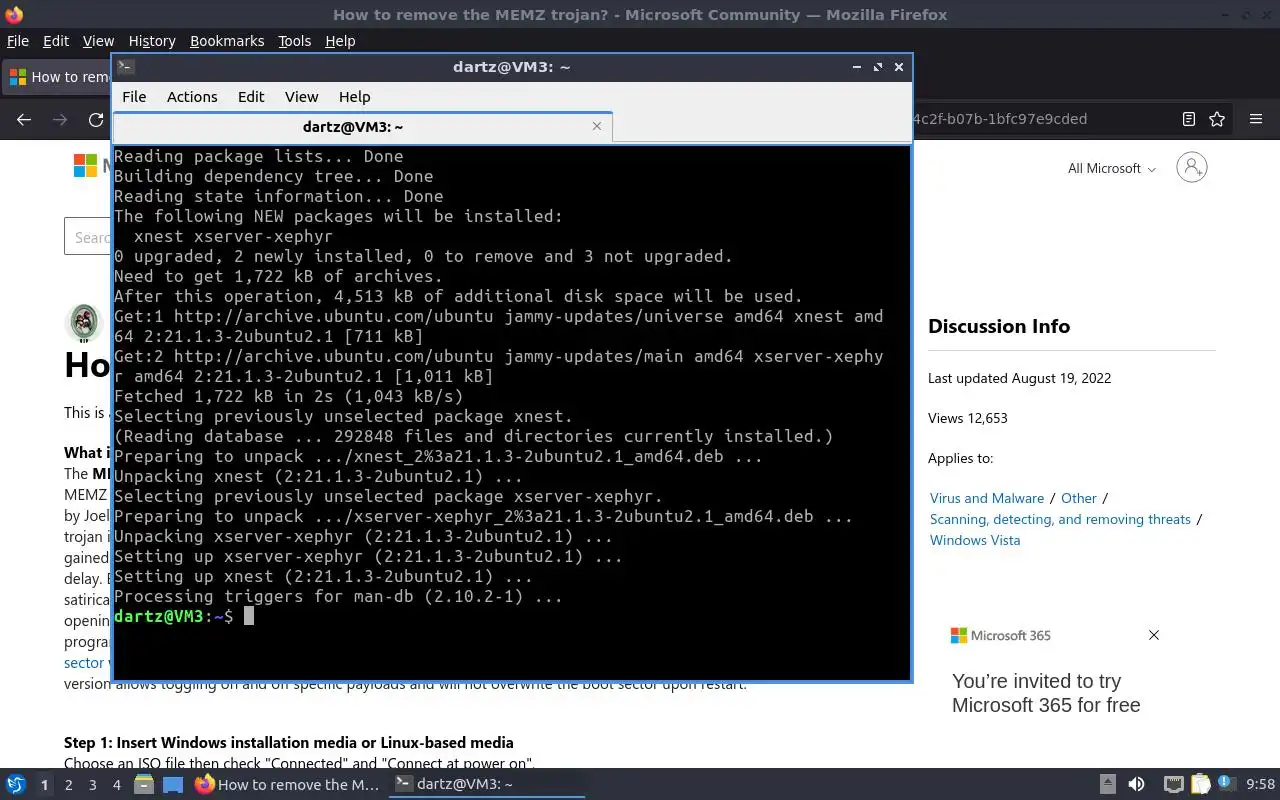Image resolution: width=1280 pixels, height=800 pixels.
Task: Switch to virtual desktop 3
Action: pyautogui.click(x=93, y=785)
